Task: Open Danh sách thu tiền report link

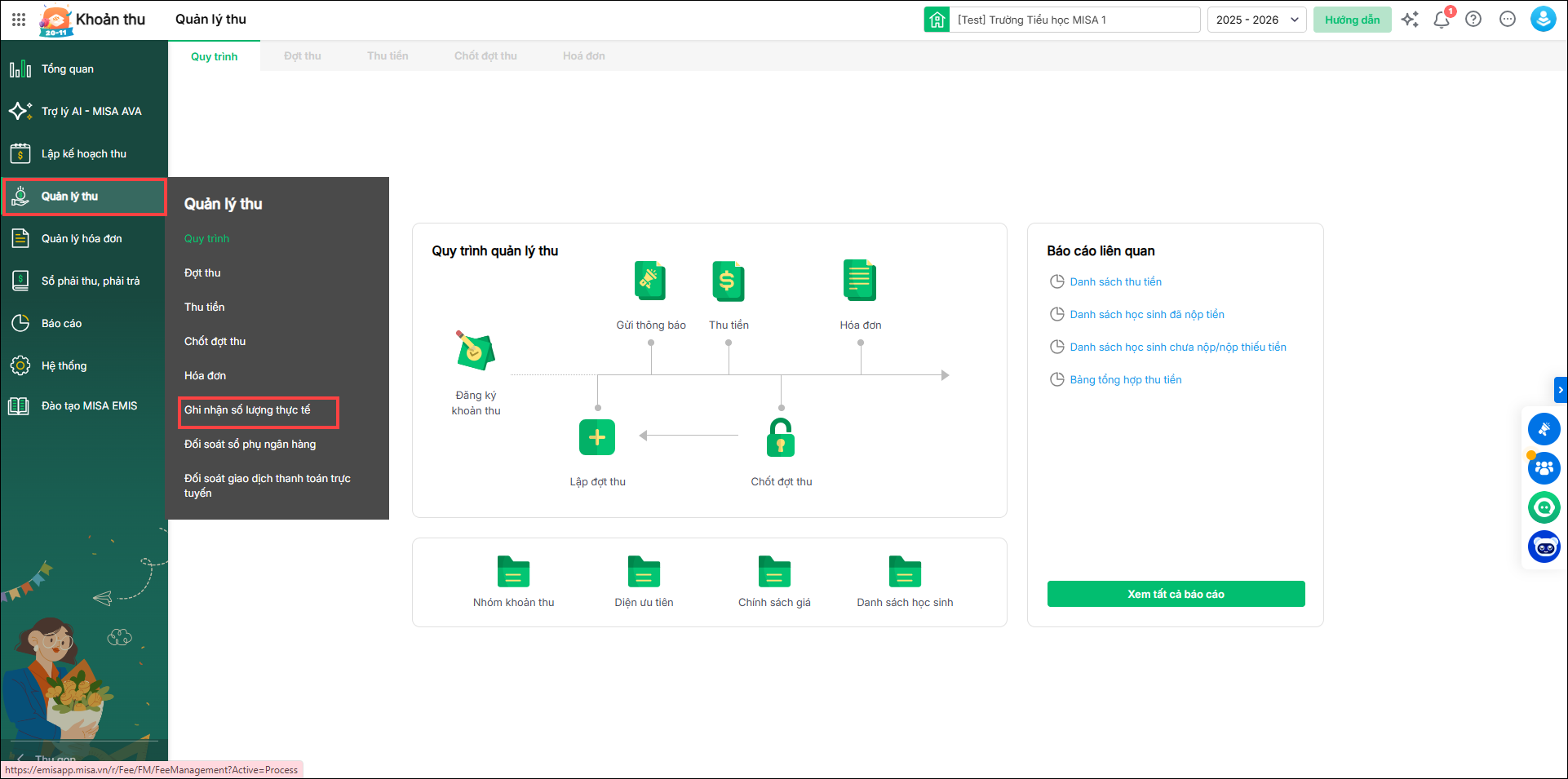Action: click(x=1115, y=282)
